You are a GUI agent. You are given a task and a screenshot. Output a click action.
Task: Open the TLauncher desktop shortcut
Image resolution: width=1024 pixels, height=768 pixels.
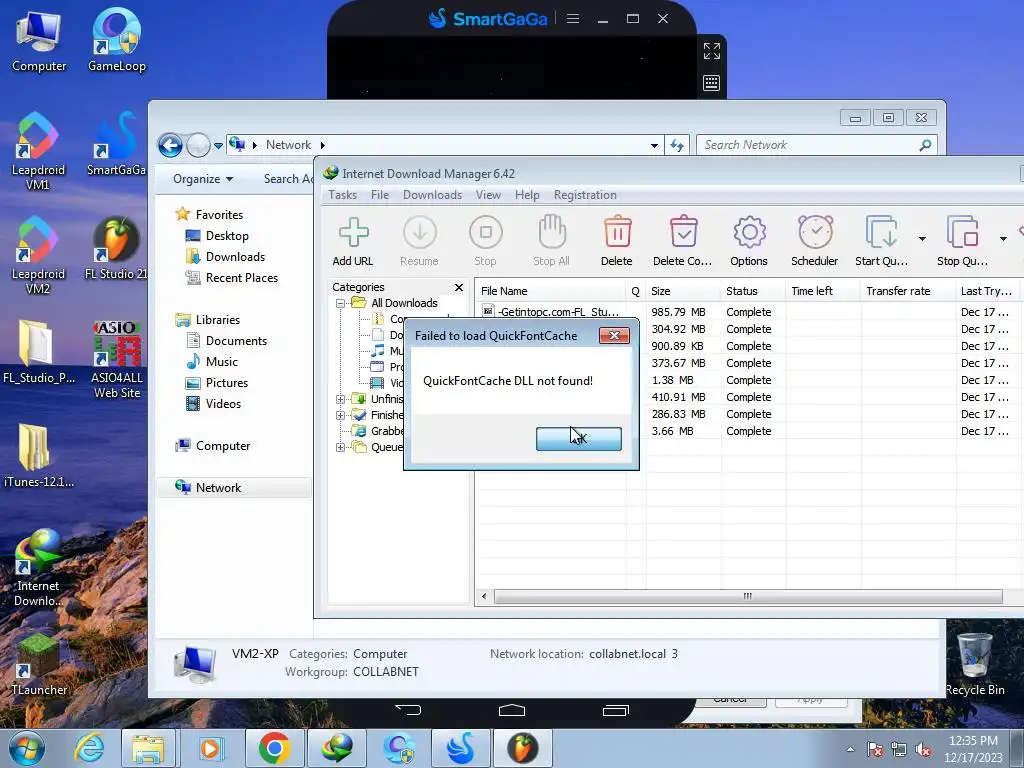(39, 665)
